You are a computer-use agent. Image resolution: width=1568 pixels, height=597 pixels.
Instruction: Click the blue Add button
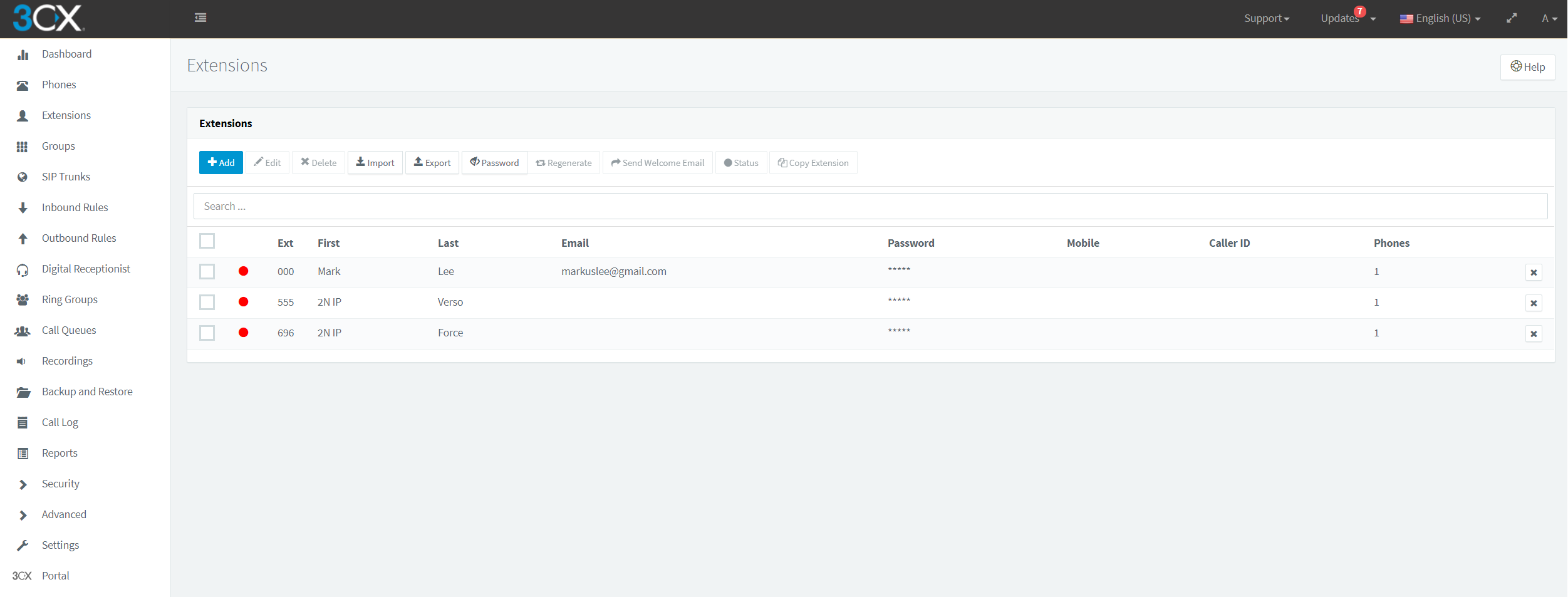click(x=221, y=163)
